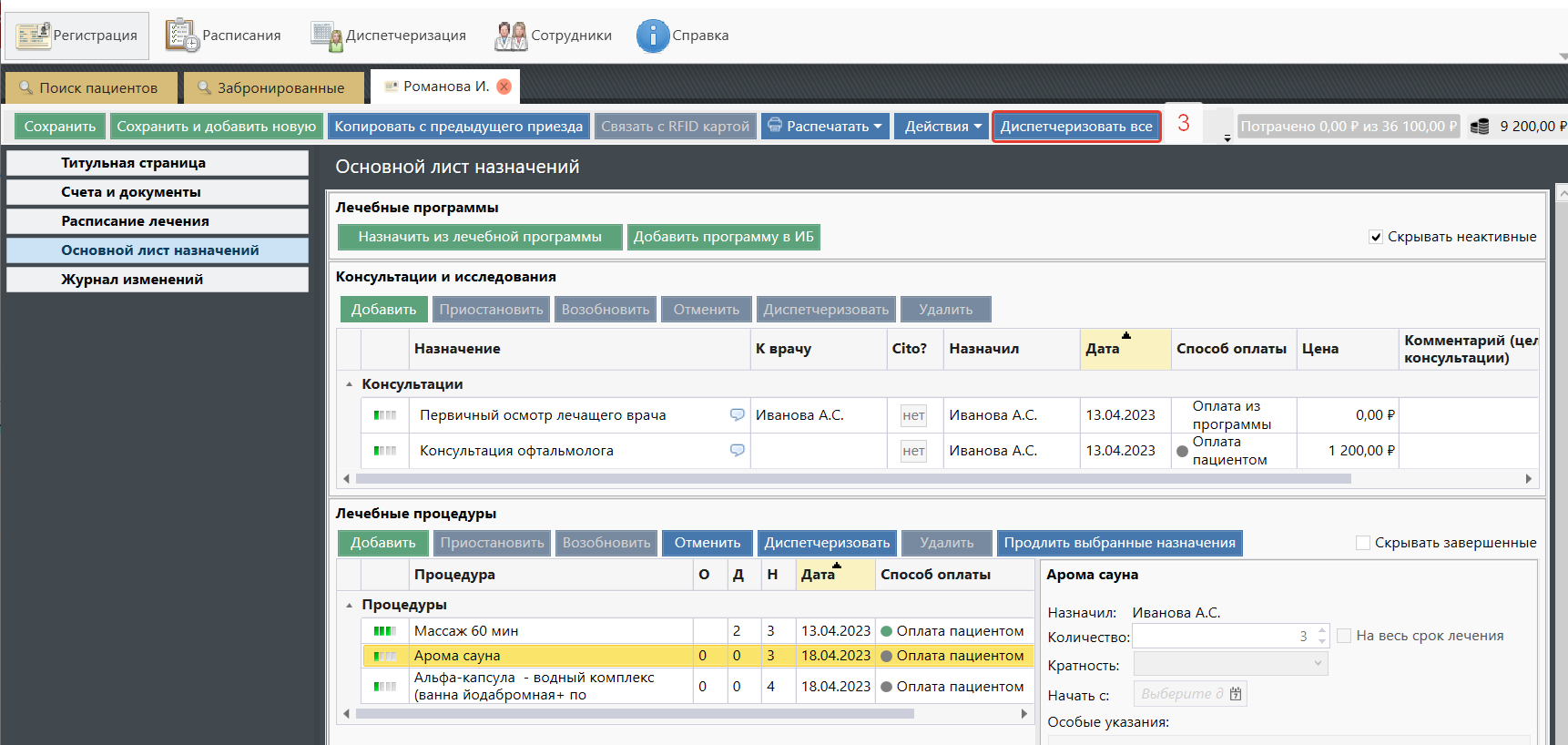Open the Диспетчеризация module icon

(325, 36)
